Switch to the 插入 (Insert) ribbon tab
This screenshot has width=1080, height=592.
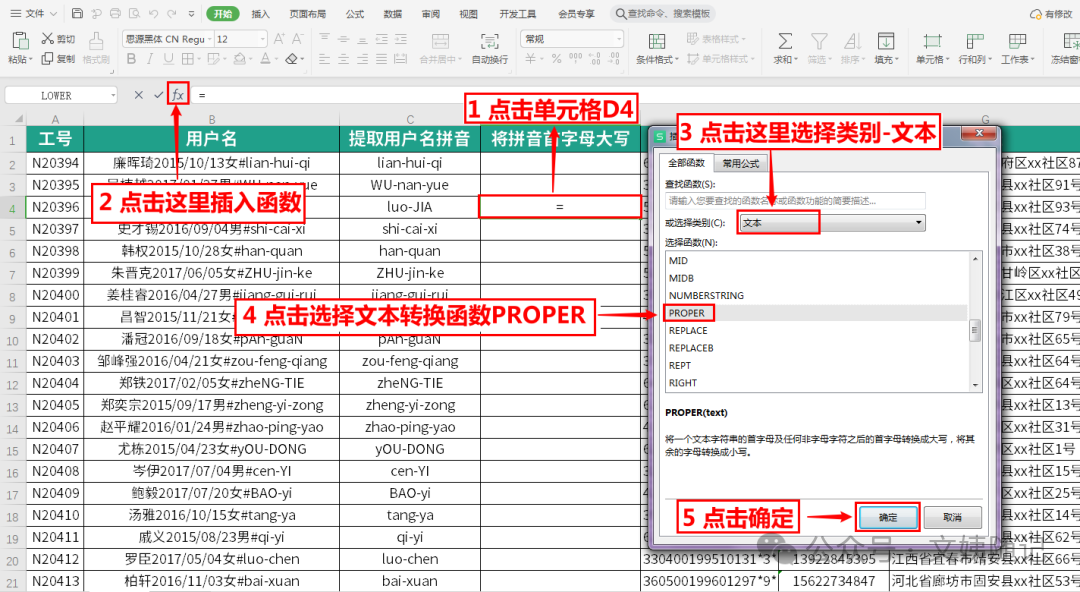(x=260, y=14)
